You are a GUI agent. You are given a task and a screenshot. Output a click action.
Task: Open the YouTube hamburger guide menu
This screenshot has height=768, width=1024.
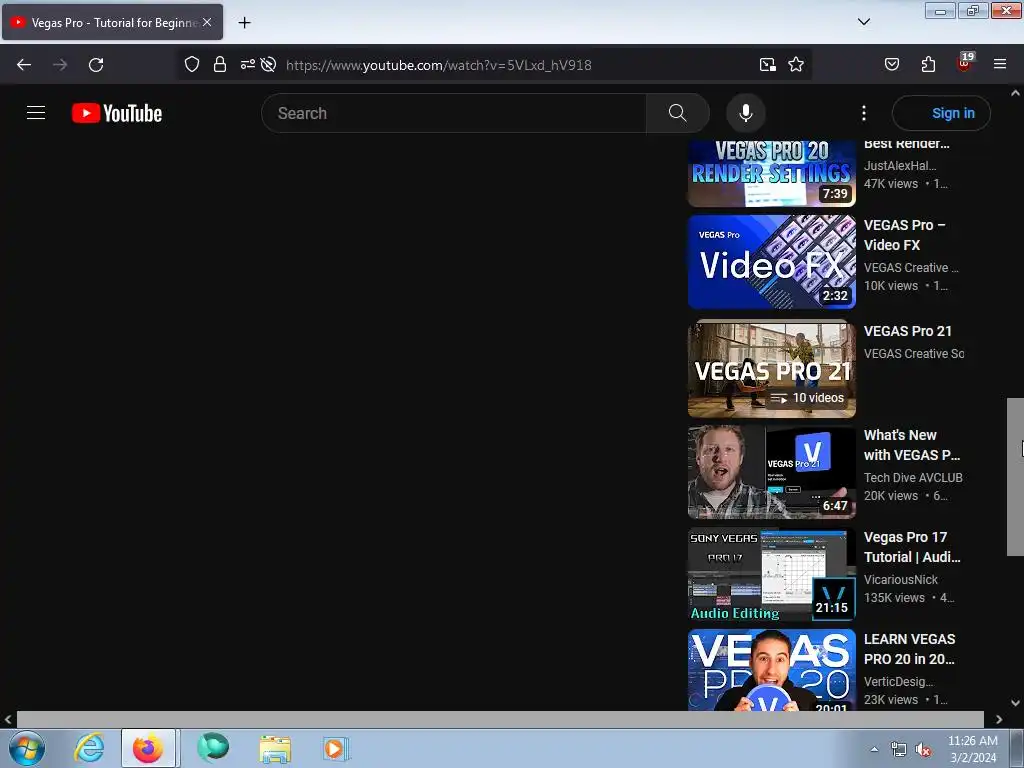[x=36, y=113]
